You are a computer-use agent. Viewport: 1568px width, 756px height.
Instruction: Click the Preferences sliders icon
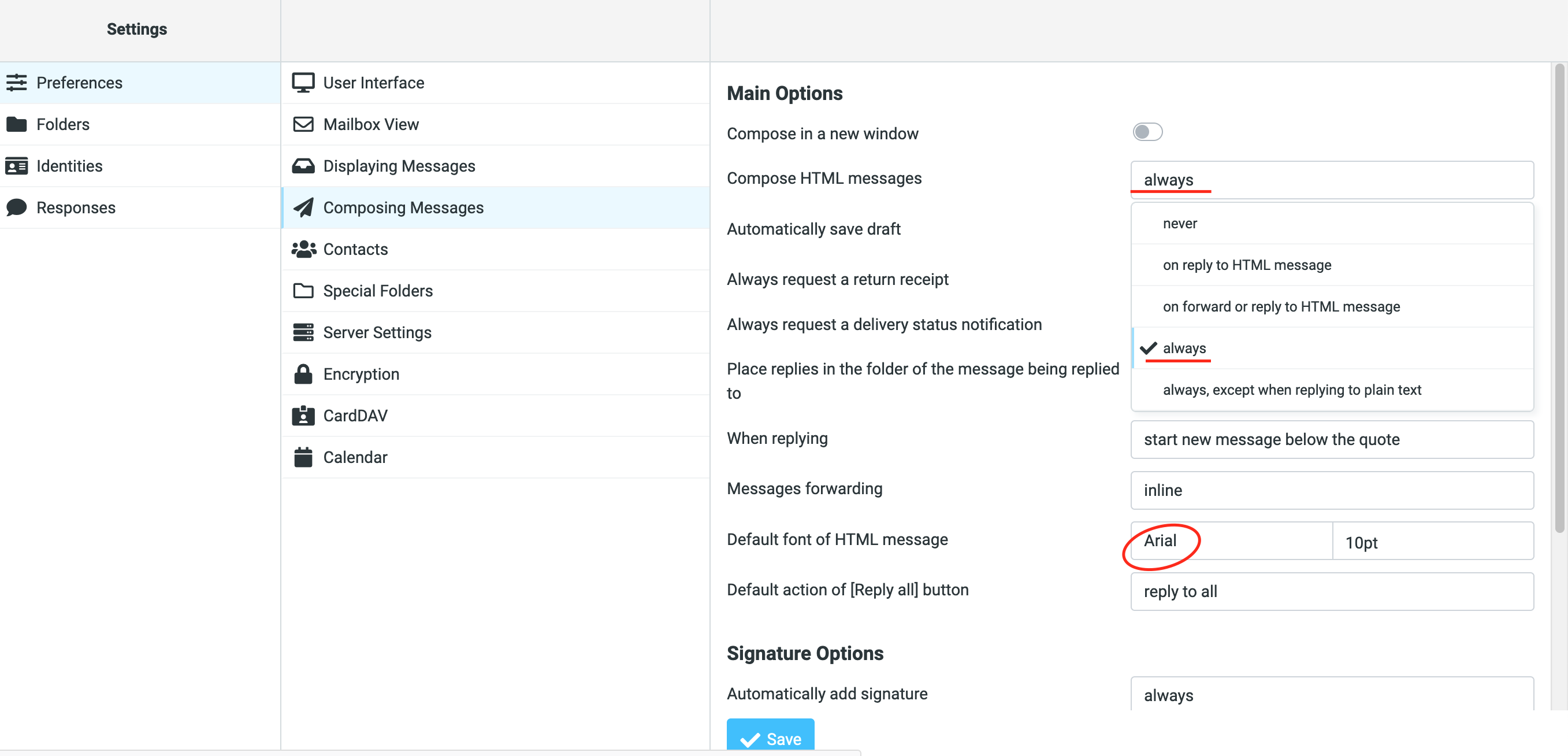click(x=16, y=82)
